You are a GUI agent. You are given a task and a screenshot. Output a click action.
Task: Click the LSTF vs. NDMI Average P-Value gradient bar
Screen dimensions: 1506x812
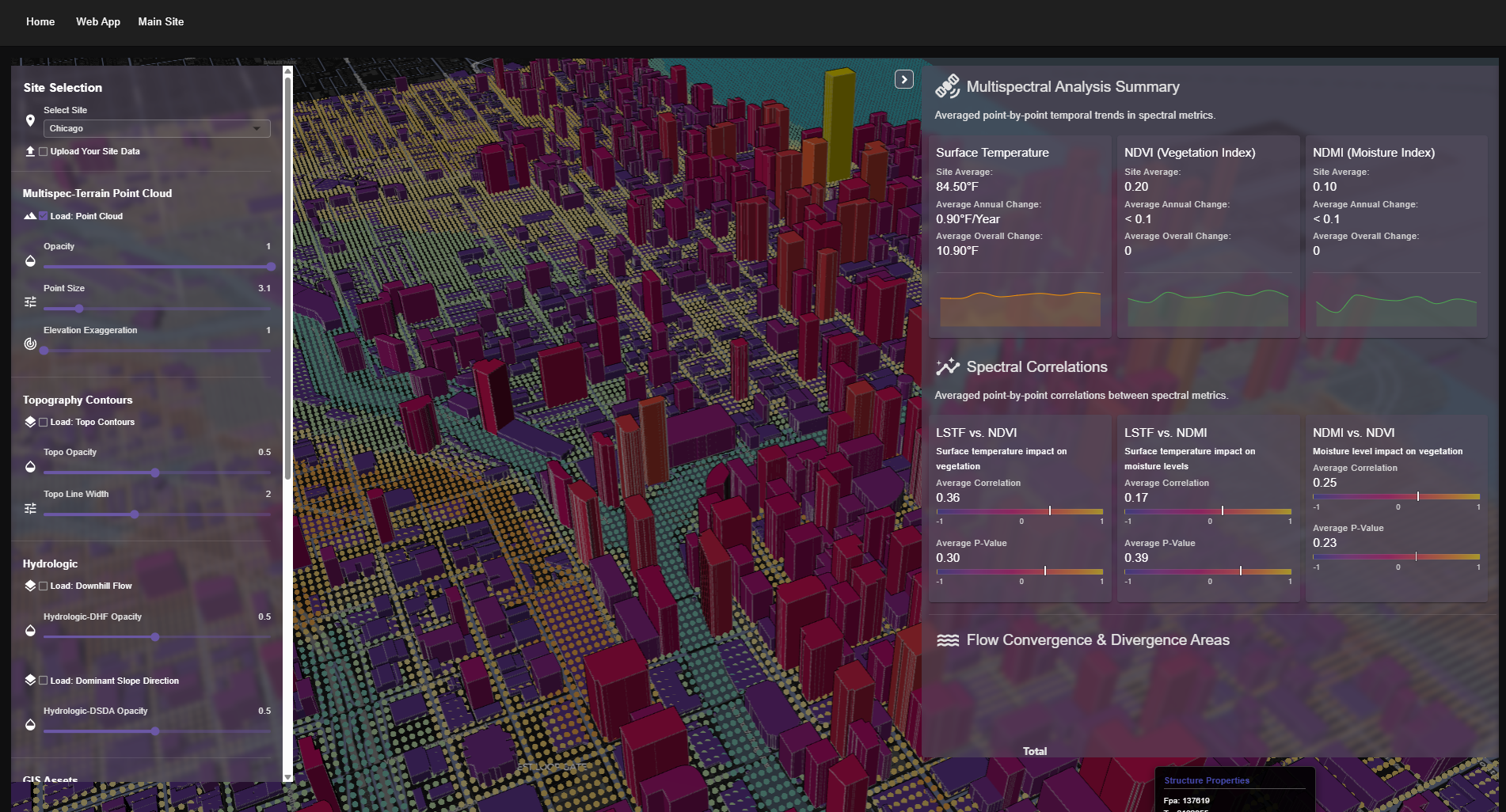coord(1208,571)
